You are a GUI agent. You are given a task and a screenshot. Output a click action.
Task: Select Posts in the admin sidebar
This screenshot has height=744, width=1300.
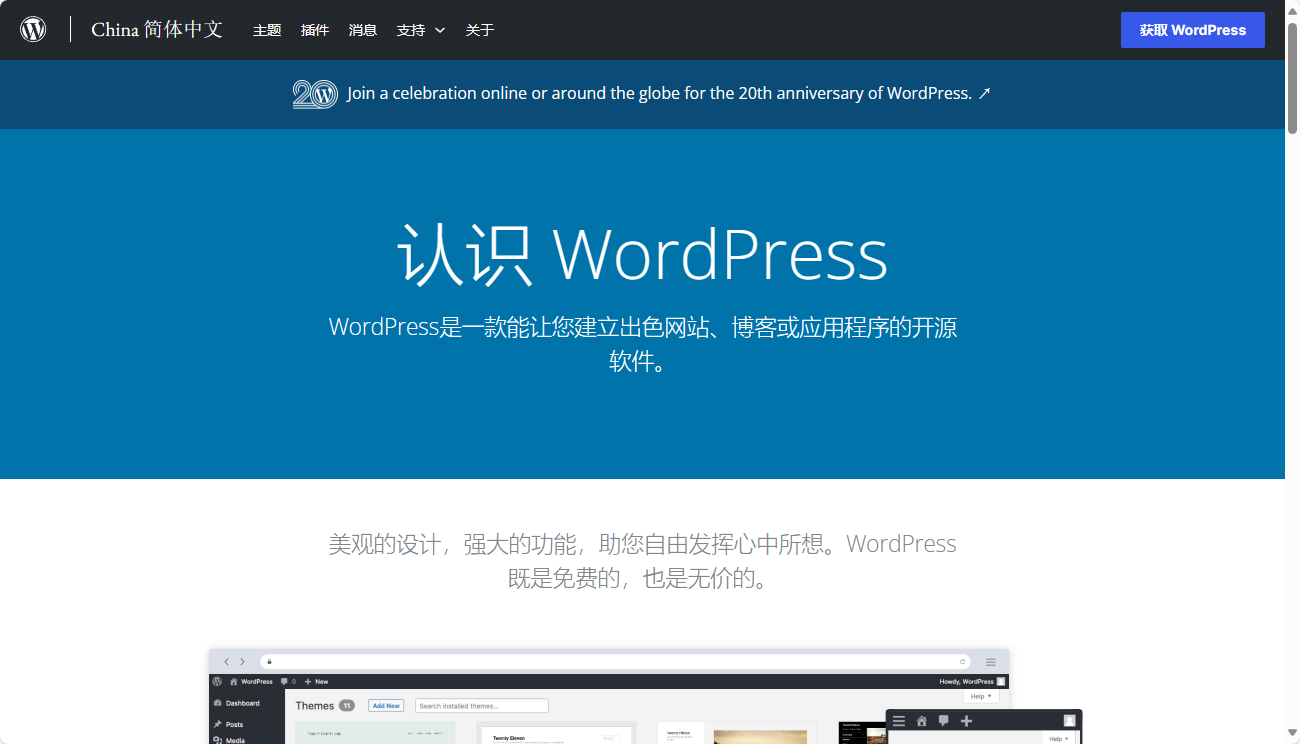(x=228, y=724)
